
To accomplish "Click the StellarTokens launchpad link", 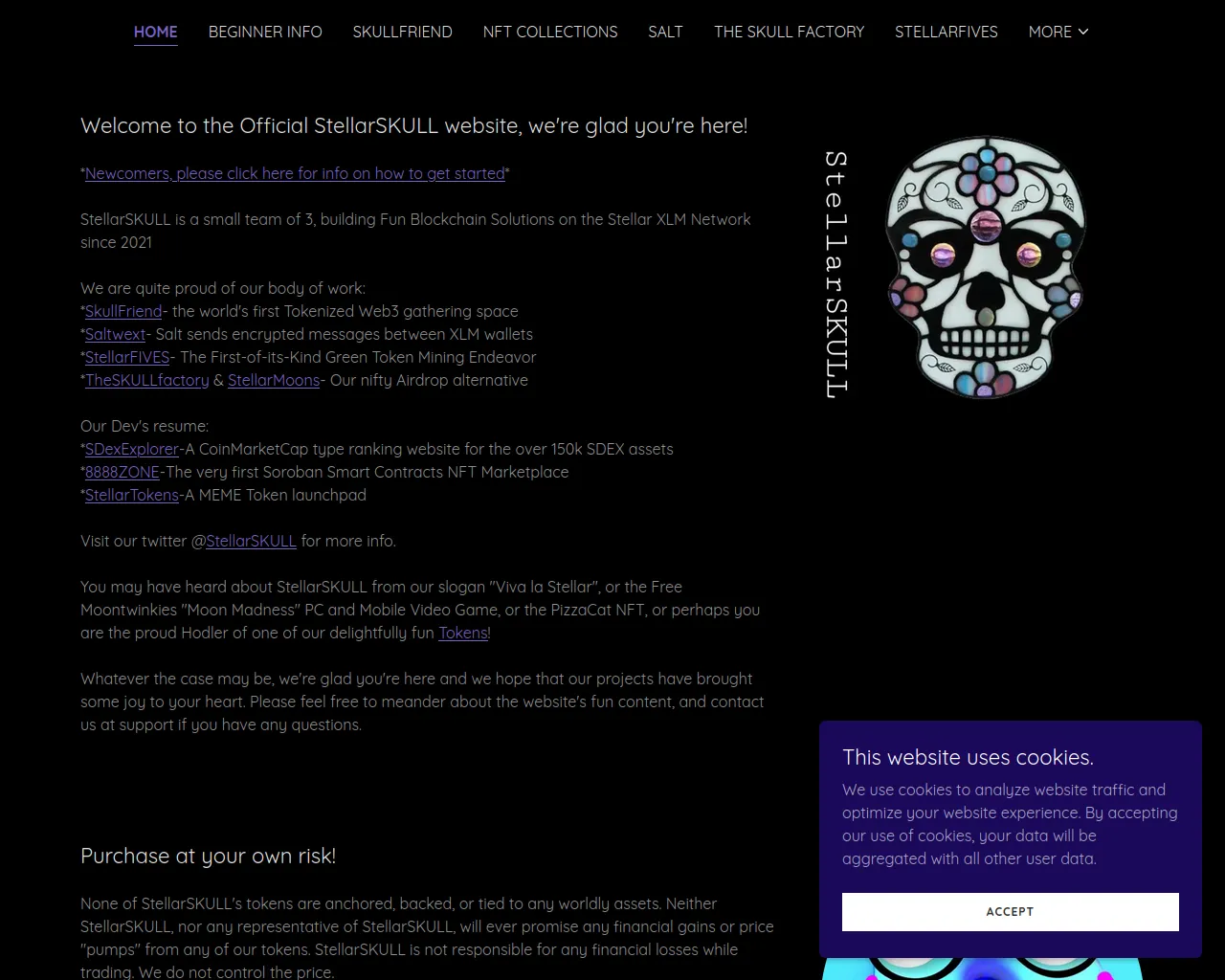I will pyautogui.click(x=132, y=495).
